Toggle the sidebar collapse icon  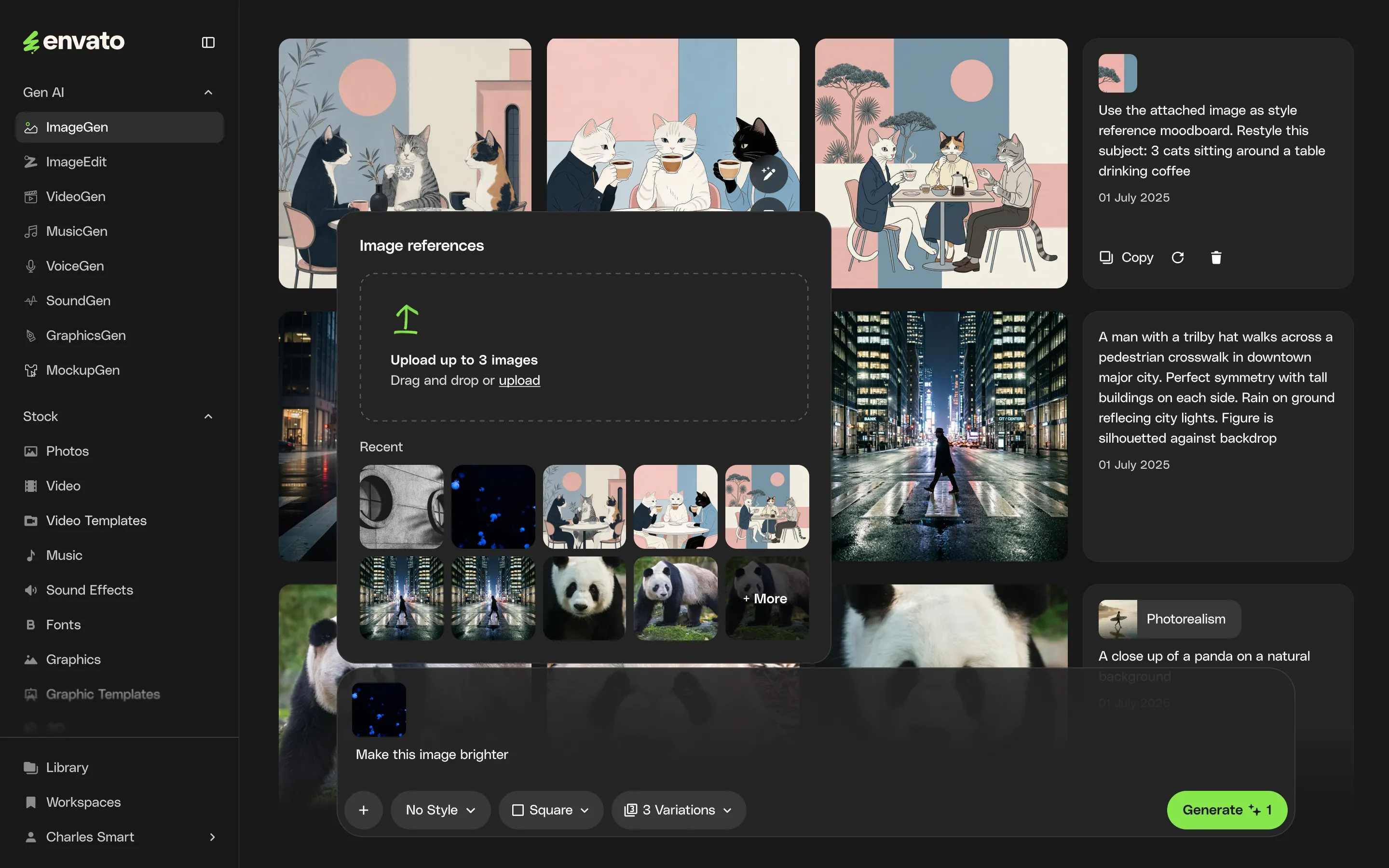[208, 42]
